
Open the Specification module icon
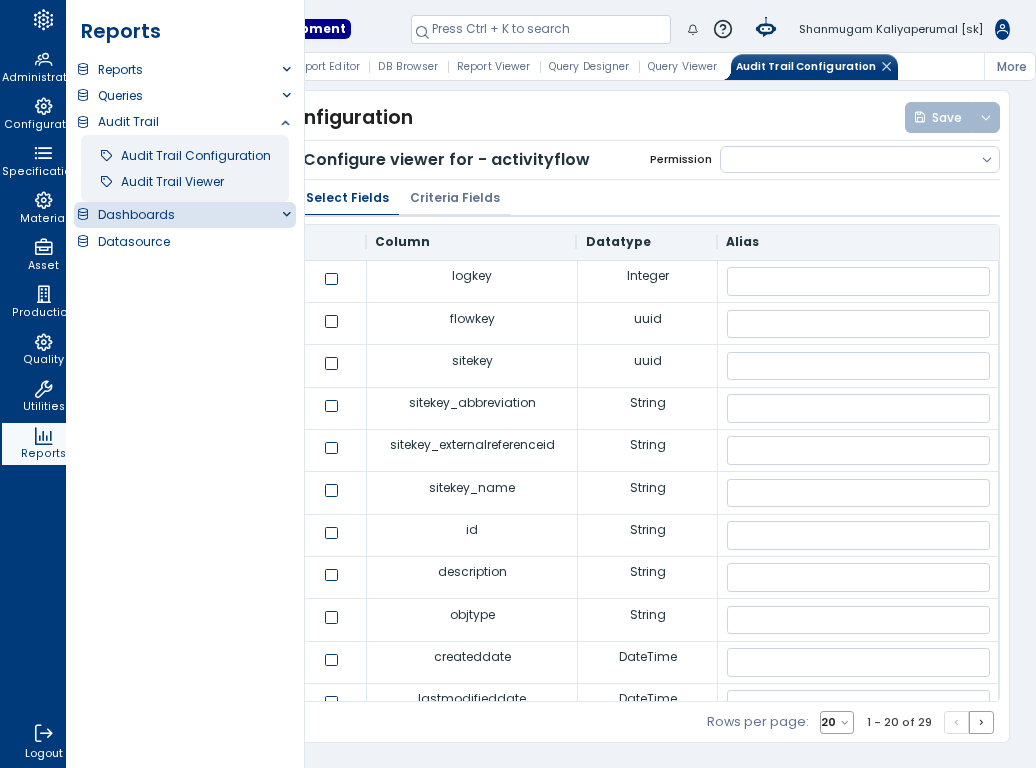tap(43, 153)
